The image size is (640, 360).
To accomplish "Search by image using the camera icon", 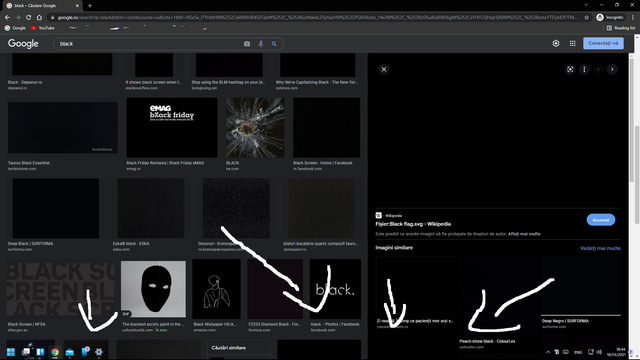I will [247, 44].
